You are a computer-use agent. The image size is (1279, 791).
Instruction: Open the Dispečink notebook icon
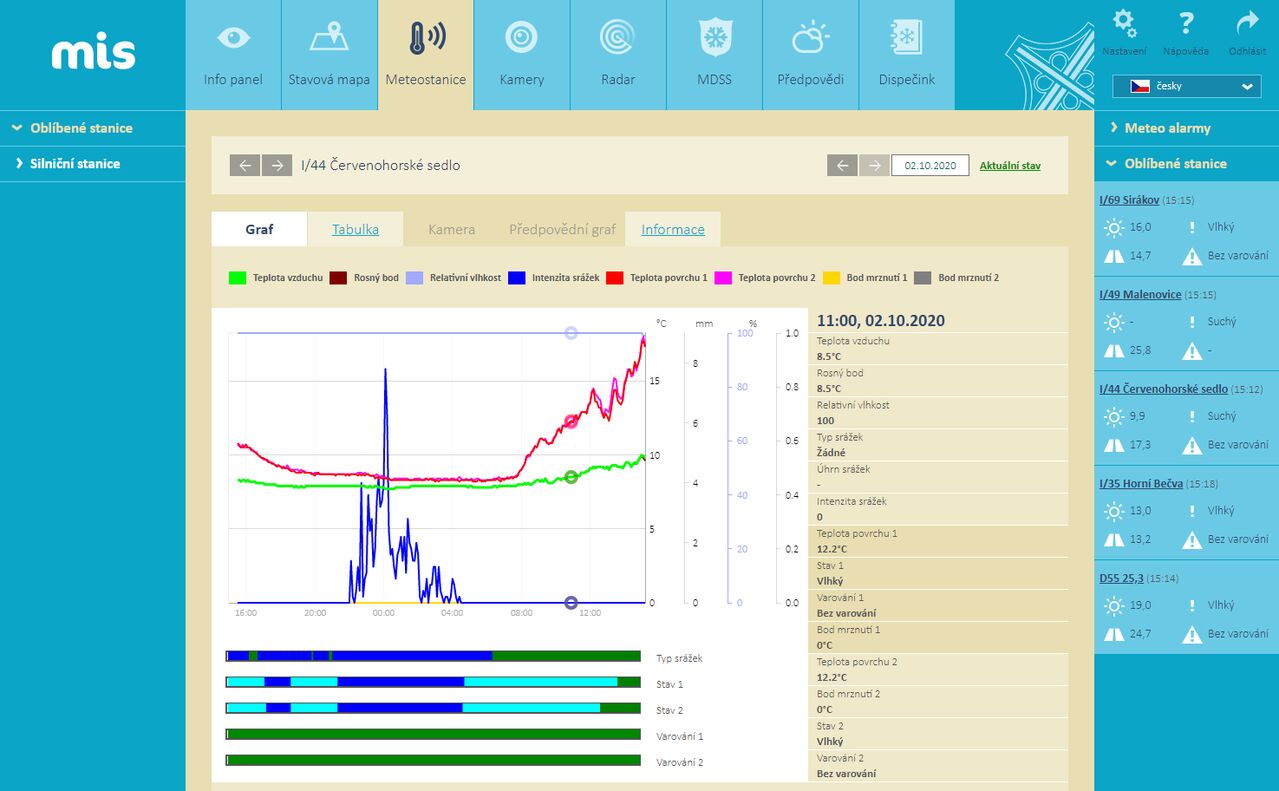click(906, 39)
